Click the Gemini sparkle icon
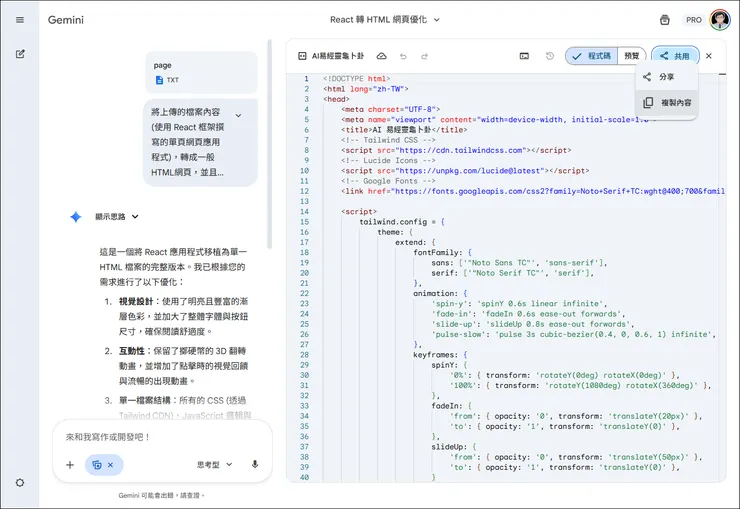Screen dimensions: 740x509 pos(76,217)
